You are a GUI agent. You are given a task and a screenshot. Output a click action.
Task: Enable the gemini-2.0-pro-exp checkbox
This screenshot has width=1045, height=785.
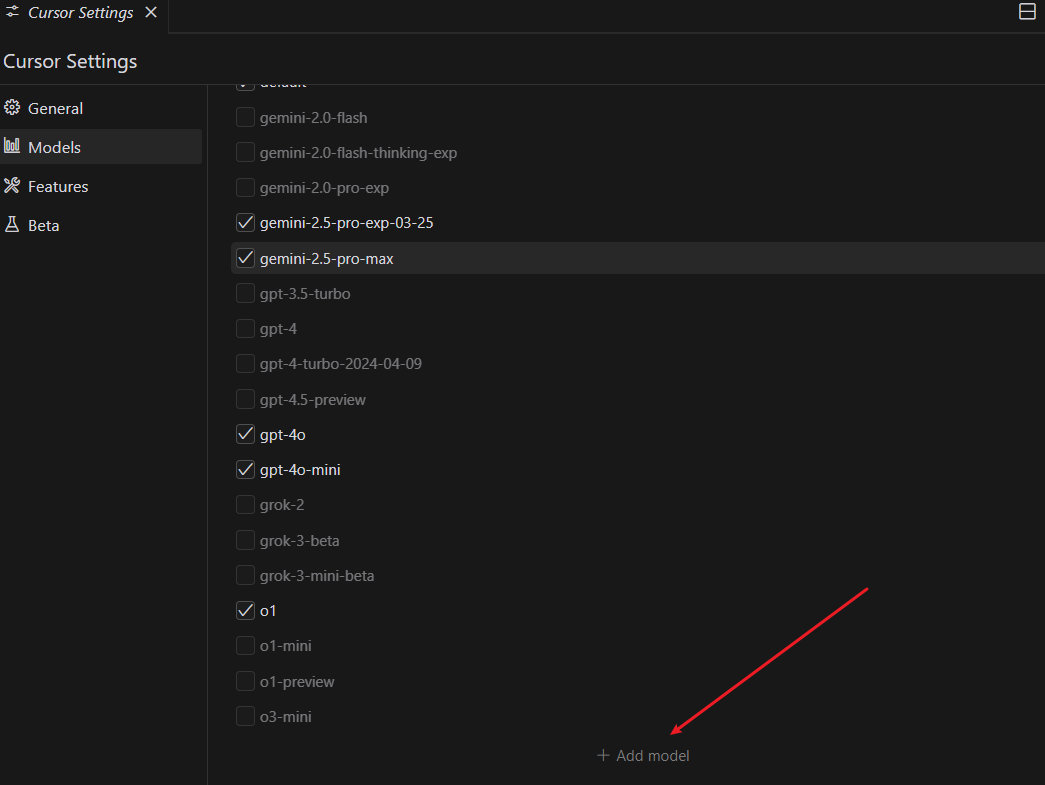(x=245, y=187)
